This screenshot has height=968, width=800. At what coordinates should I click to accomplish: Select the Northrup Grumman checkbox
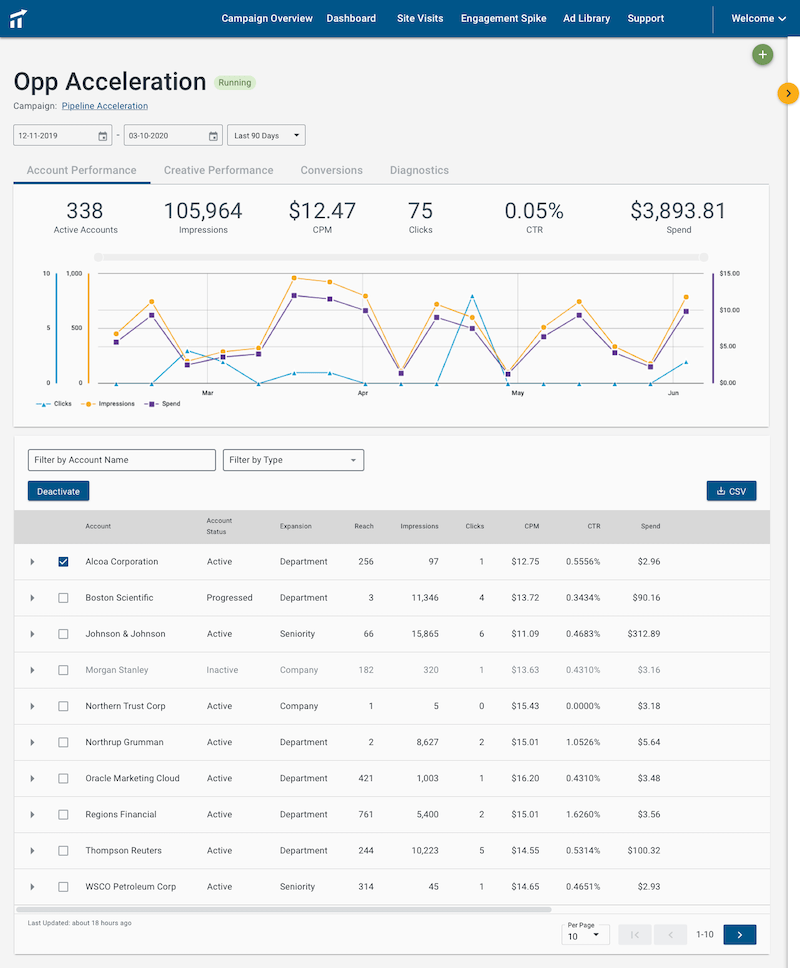coord(63,742)
